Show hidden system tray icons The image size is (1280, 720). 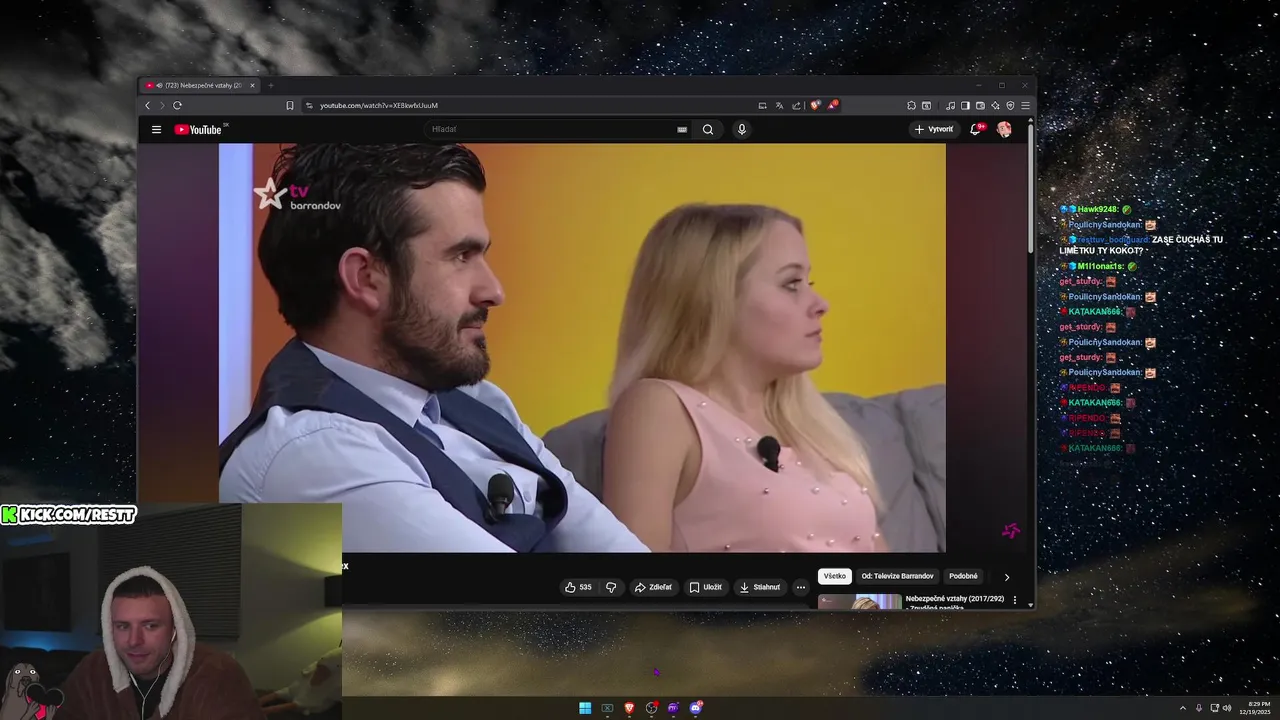pos(1183,708)
